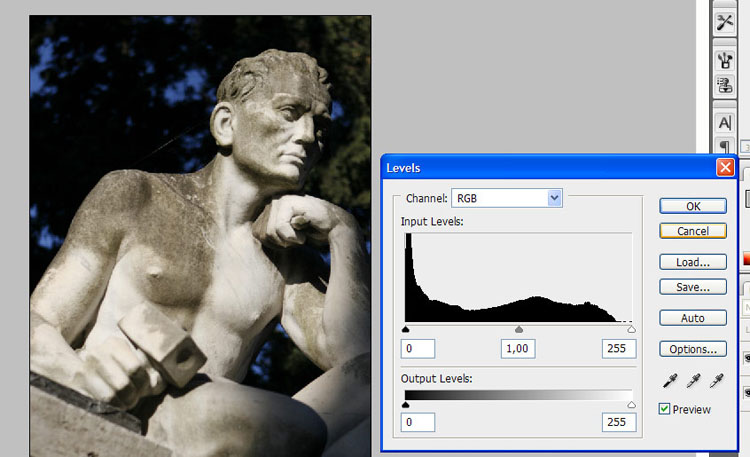750x457 pixels.
Task: Select the white point eyedropper
Action: point(716,380)
